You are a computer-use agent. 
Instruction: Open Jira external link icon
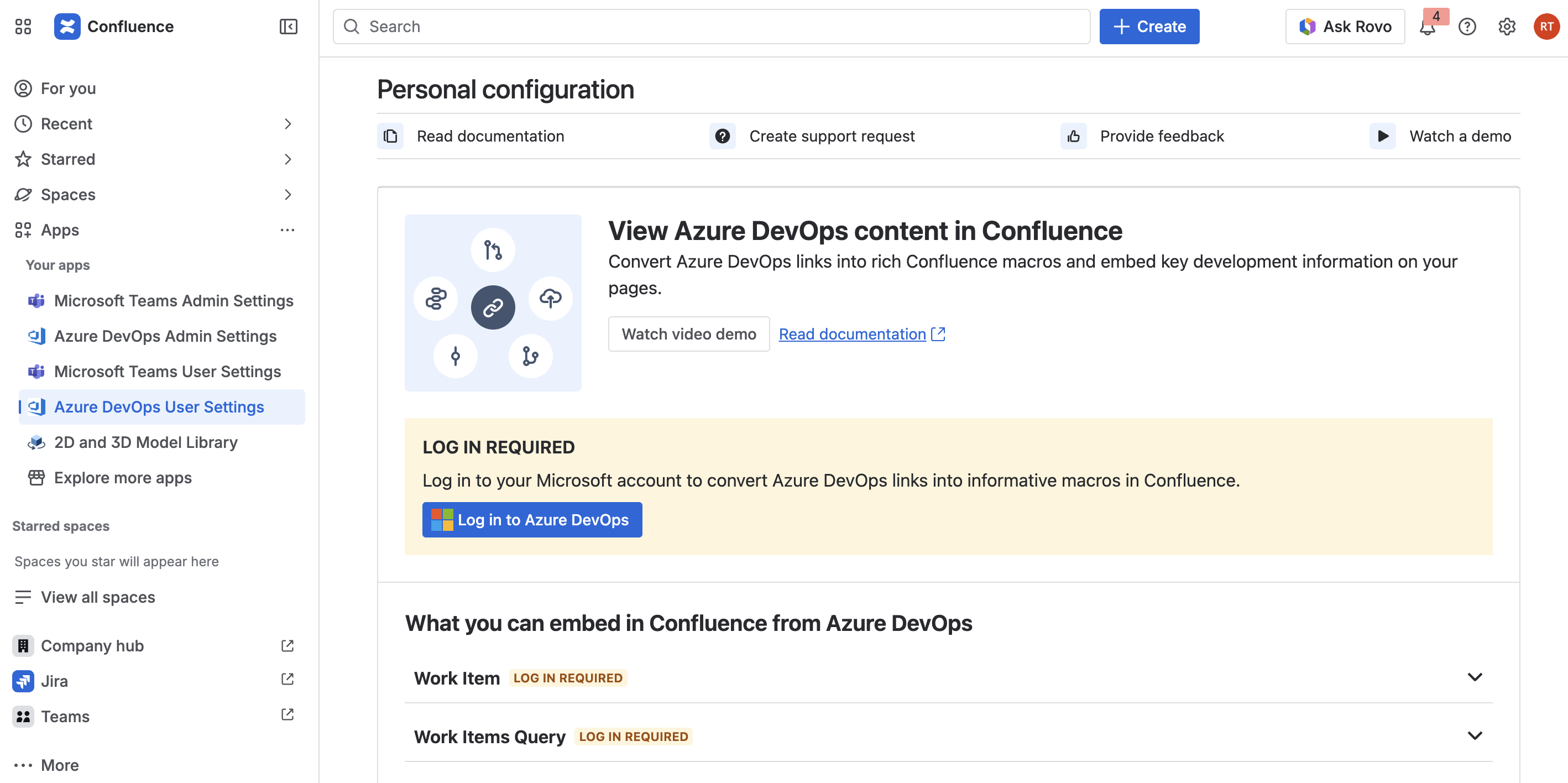(288, 680)
